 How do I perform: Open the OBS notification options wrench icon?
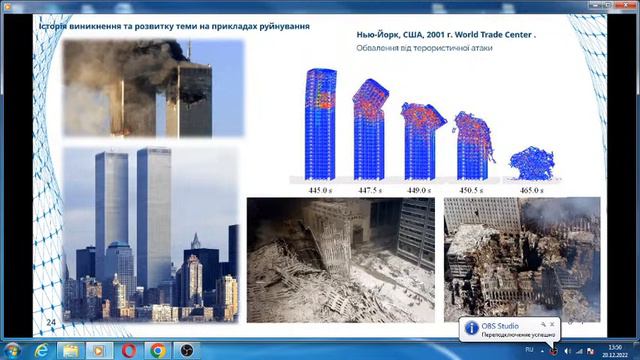click(543, 324)
